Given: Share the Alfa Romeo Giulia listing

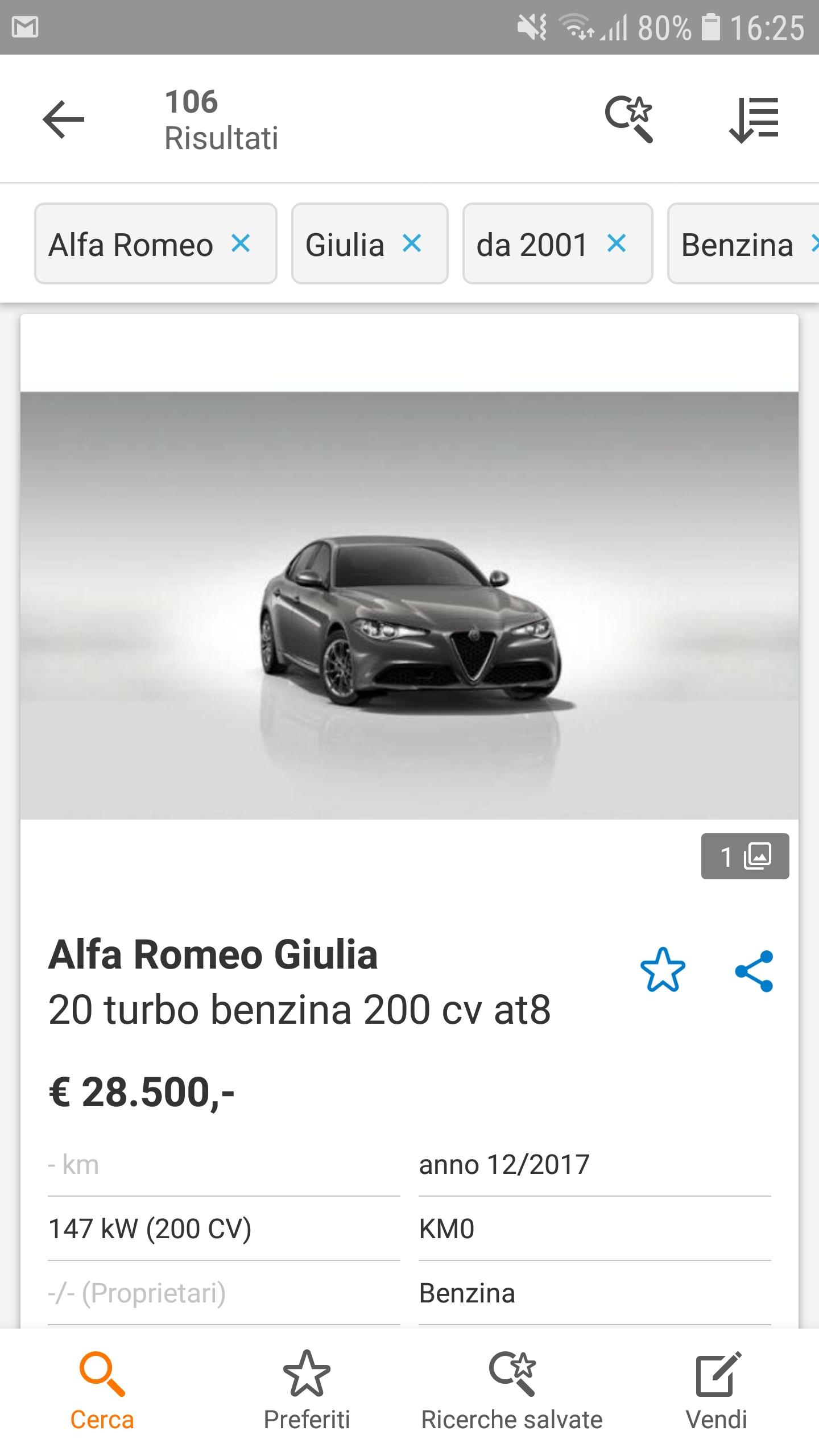Looking at the screenshot, I should (x=754, y=971).
